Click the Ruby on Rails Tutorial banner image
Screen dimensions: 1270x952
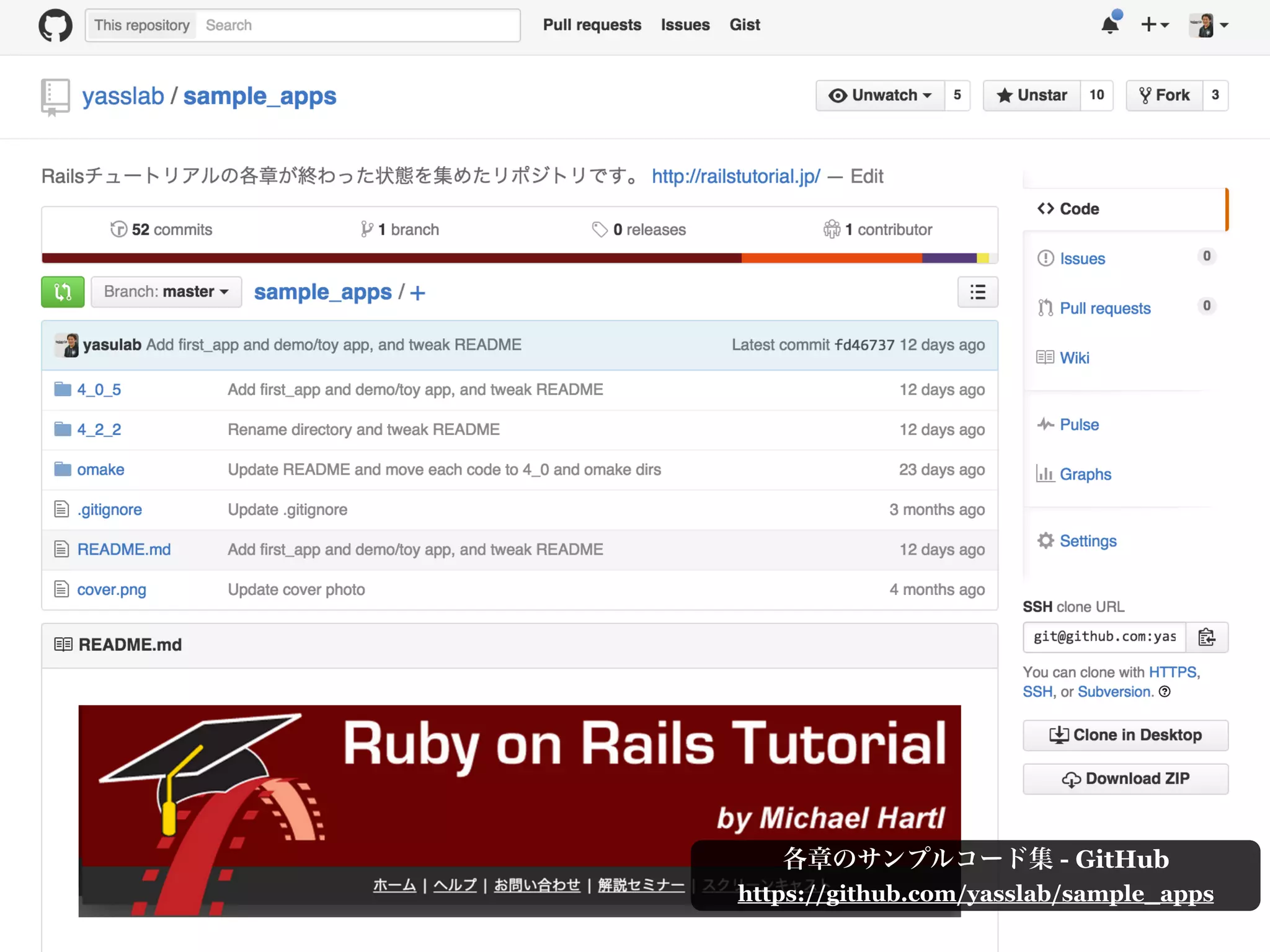(520, 811)
